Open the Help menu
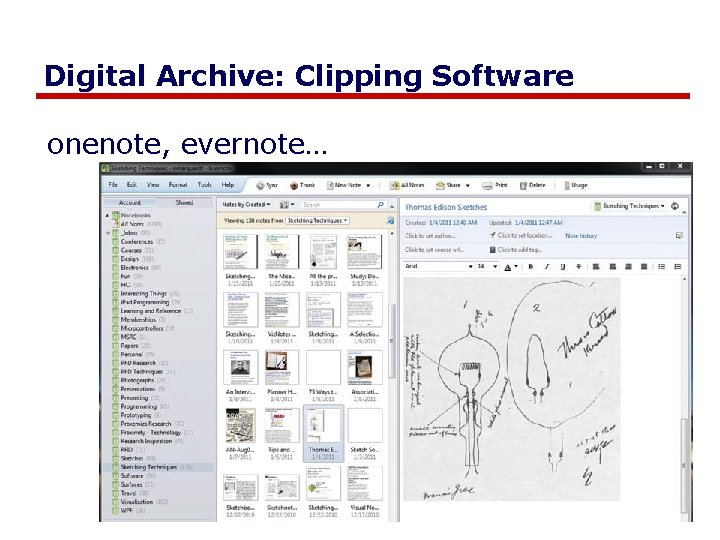 (228, 185)
